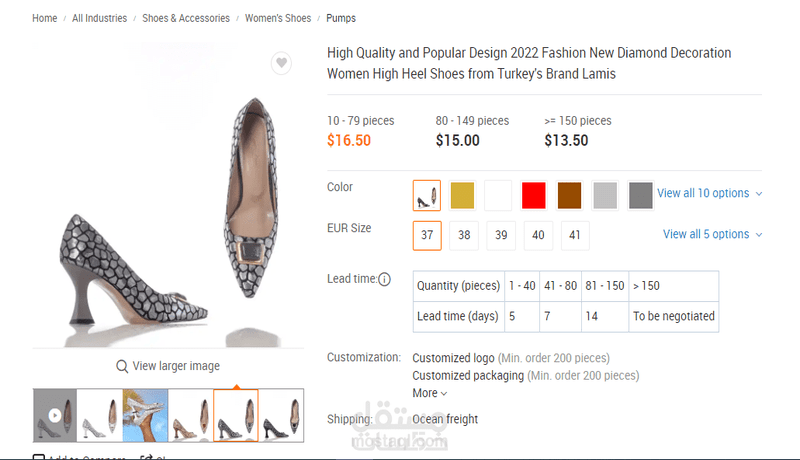Go to Shoes & Accessories breadcrumb
The width and height of the screenshot is (800, 460).
coord(186,18)
